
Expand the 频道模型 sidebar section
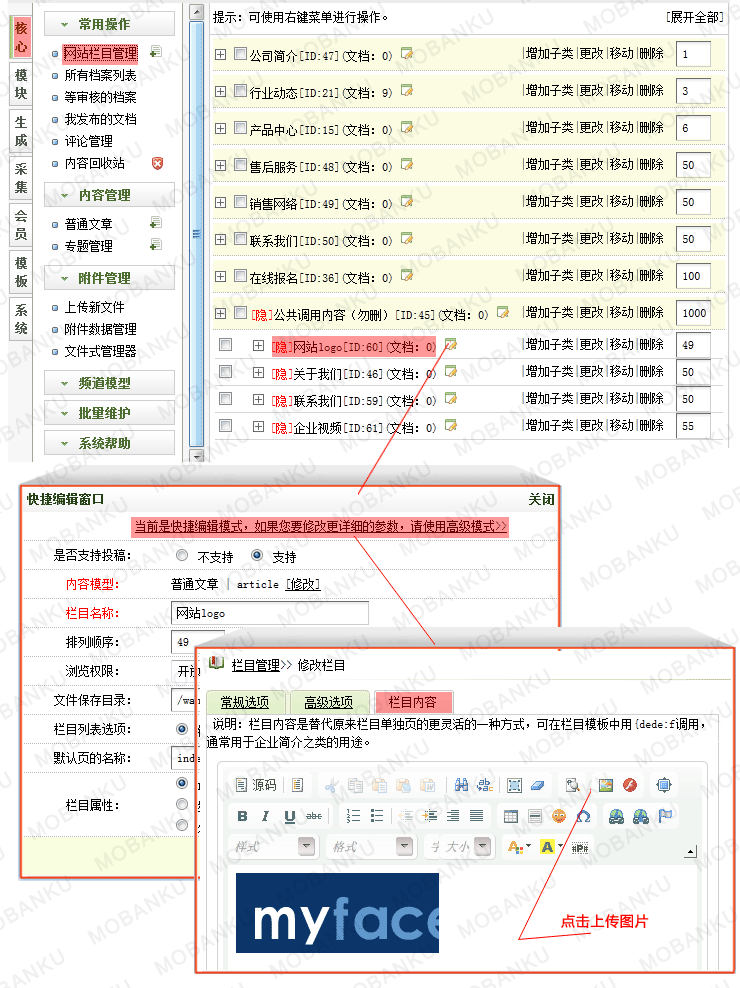point(109,383)
